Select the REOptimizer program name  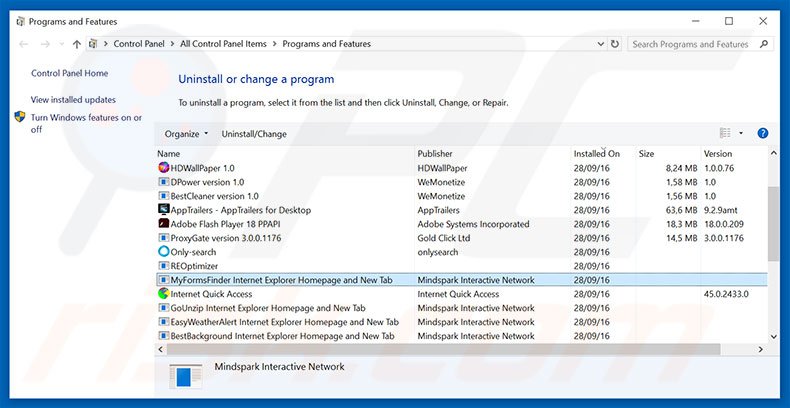click(194, 266)
